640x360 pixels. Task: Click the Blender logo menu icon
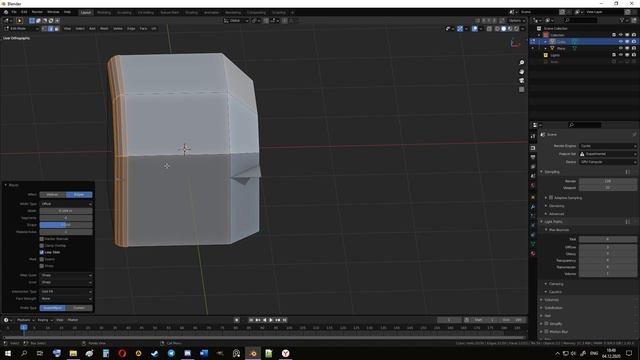6,12
